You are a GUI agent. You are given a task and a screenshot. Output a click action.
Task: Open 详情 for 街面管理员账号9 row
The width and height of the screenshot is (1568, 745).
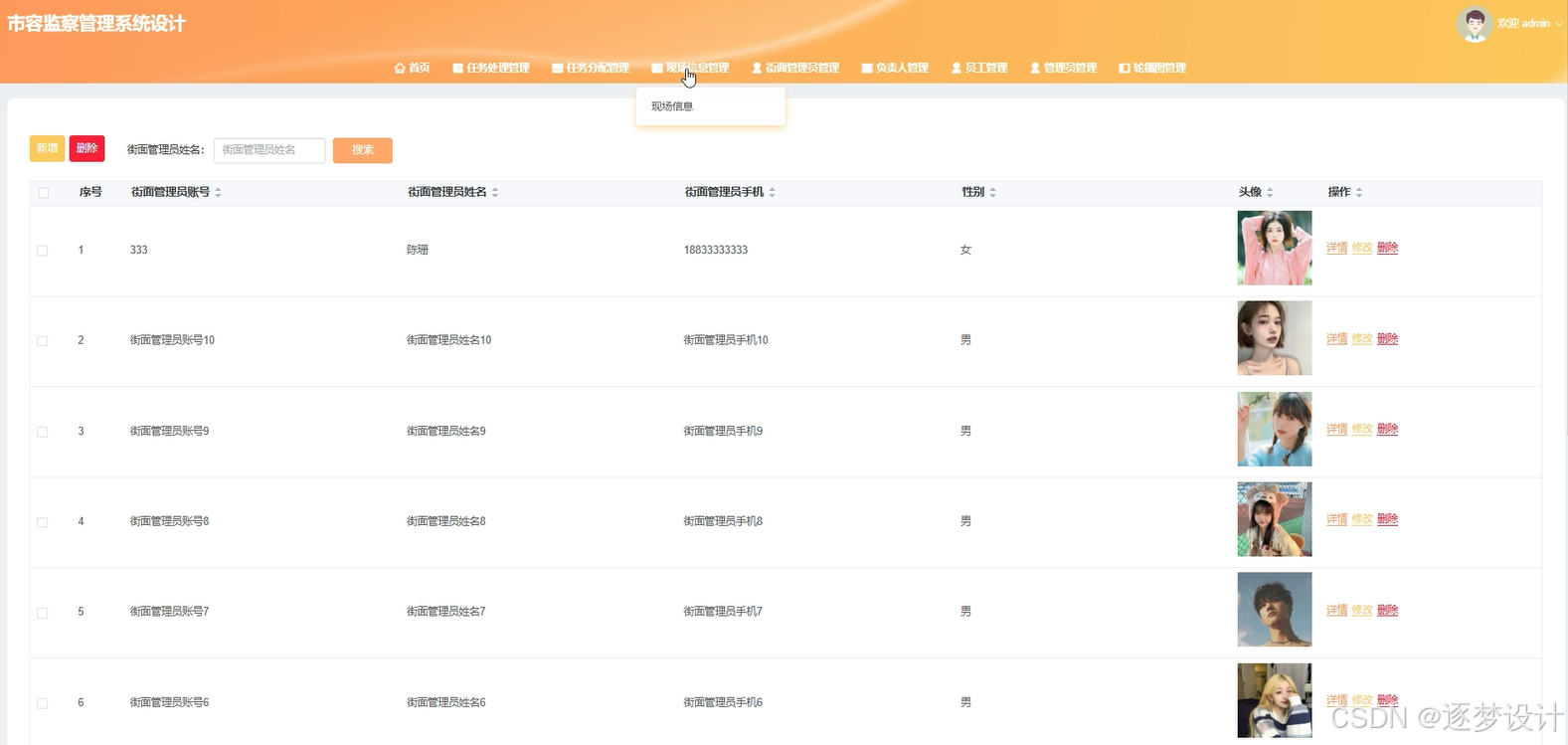coord(1337,430)
